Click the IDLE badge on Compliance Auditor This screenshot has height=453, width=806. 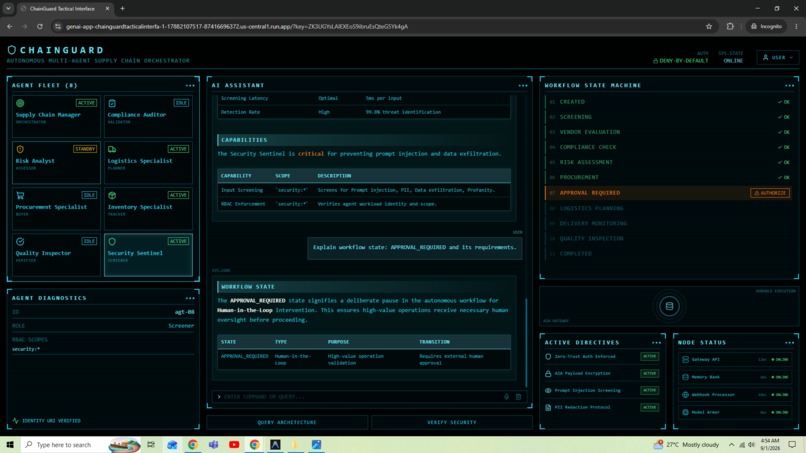181,103
